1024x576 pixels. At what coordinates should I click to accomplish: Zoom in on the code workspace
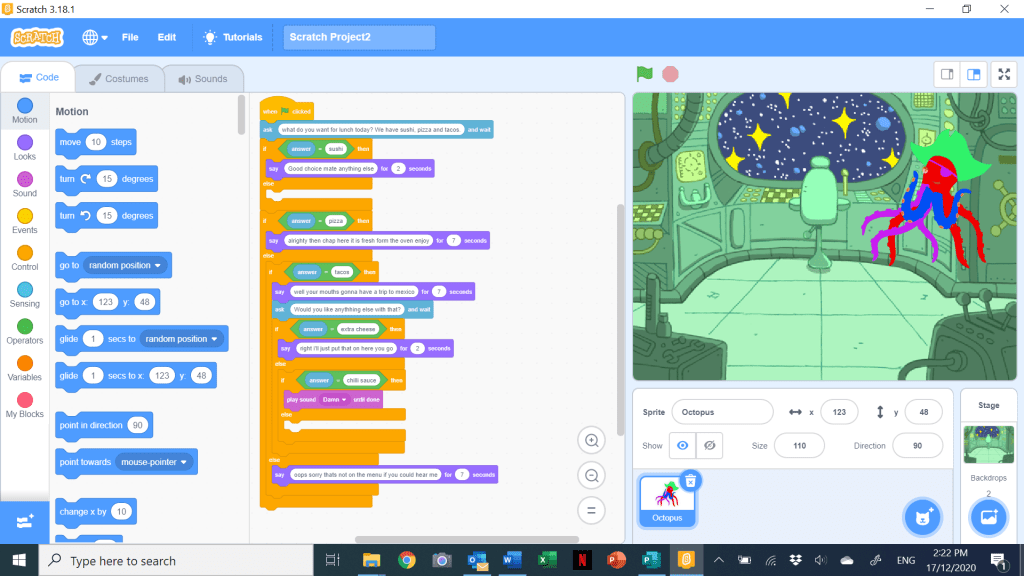tap(591, 440)
